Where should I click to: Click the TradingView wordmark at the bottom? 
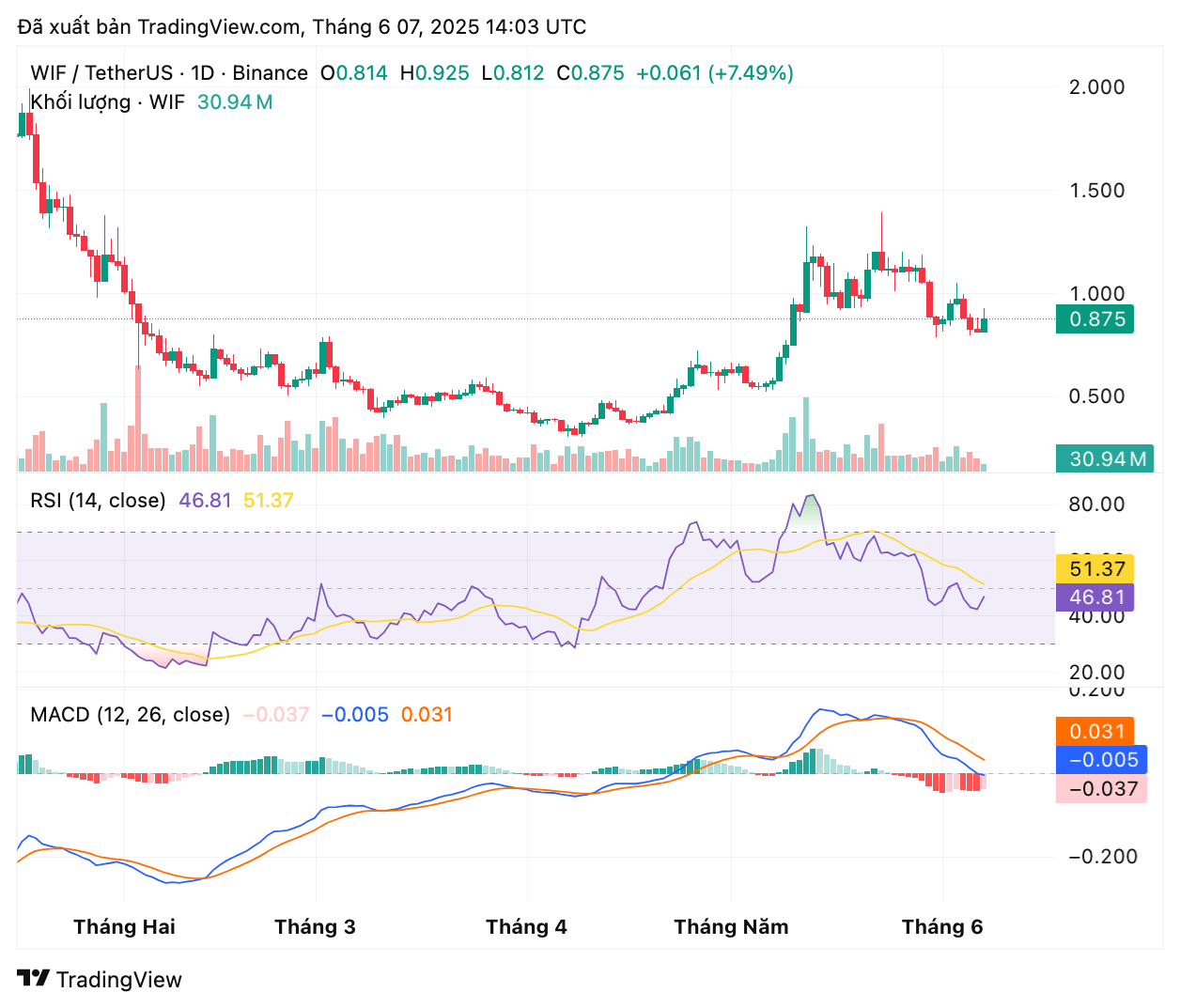(x=118, y=980)
